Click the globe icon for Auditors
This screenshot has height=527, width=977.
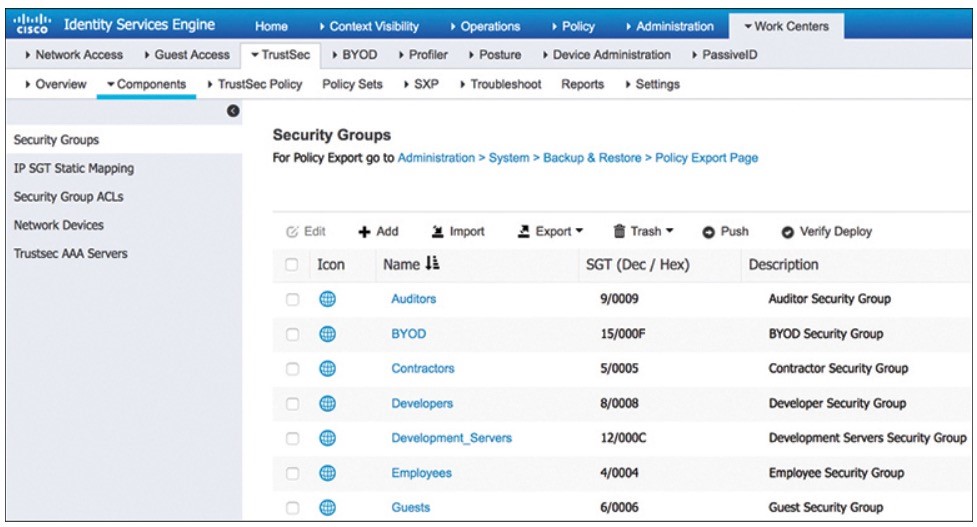coord(327,299)
